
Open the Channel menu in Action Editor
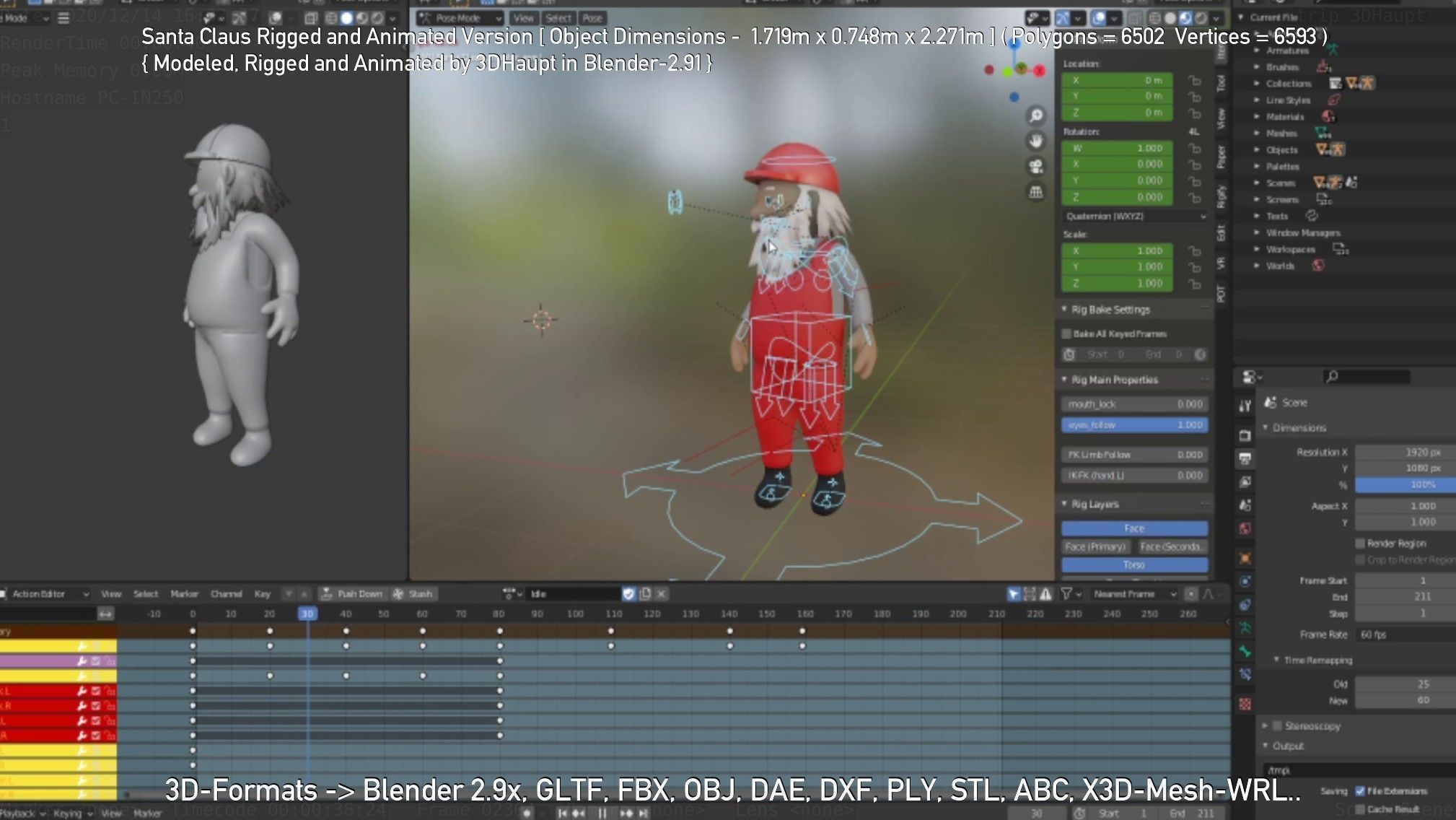(226, 594)
